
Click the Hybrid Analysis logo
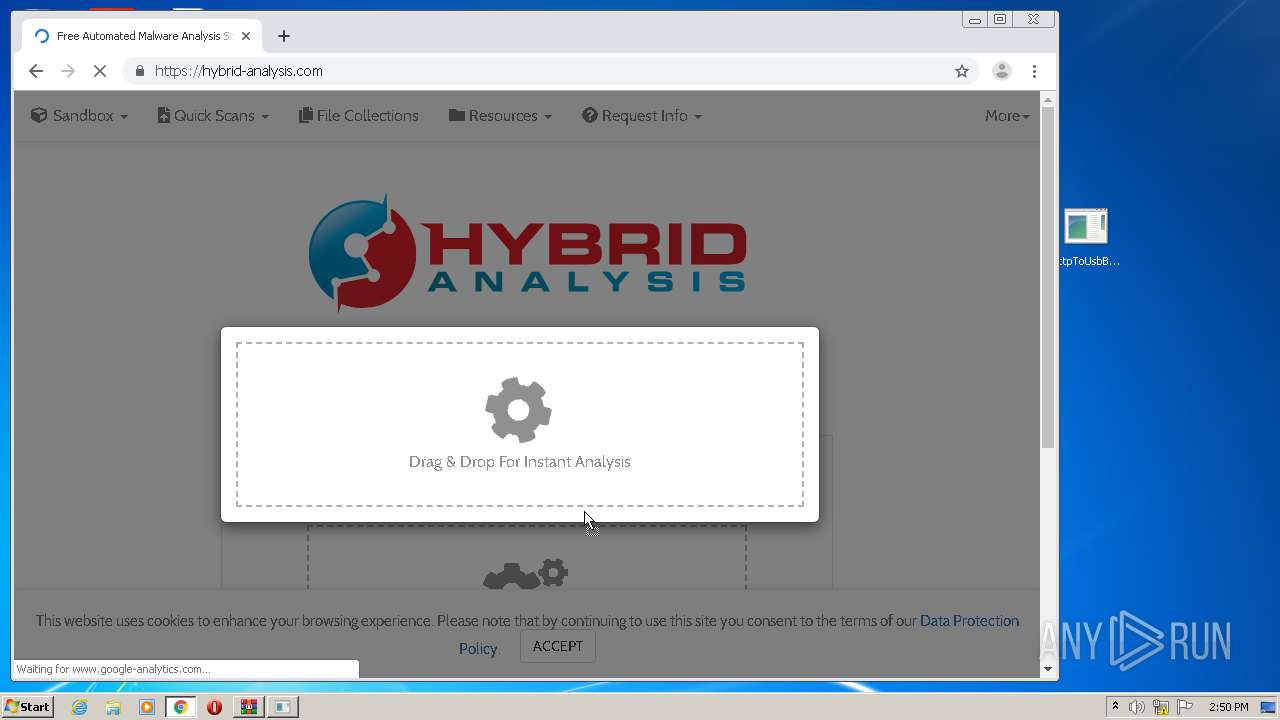tap(528, 252)
